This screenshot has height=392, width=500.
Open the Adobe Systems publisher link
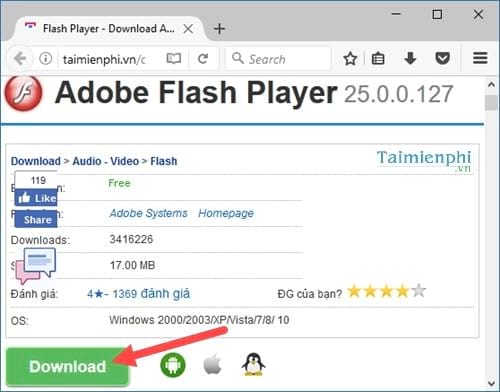click(x=149, y=213)
